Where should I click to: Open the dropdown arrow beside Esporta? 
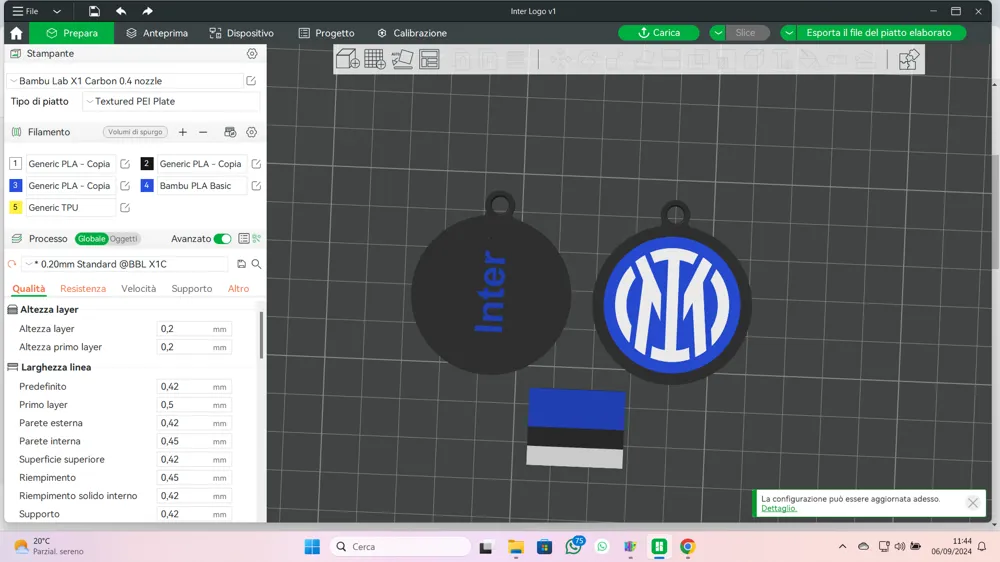pos(789,33)
